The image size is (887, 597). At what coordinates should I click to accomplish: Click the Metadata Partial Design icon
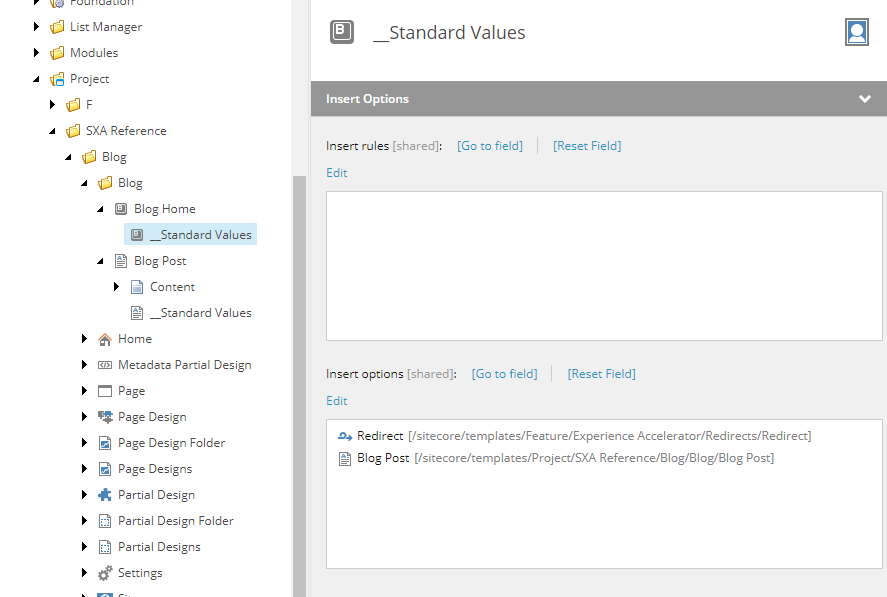(x=105, y=365)
